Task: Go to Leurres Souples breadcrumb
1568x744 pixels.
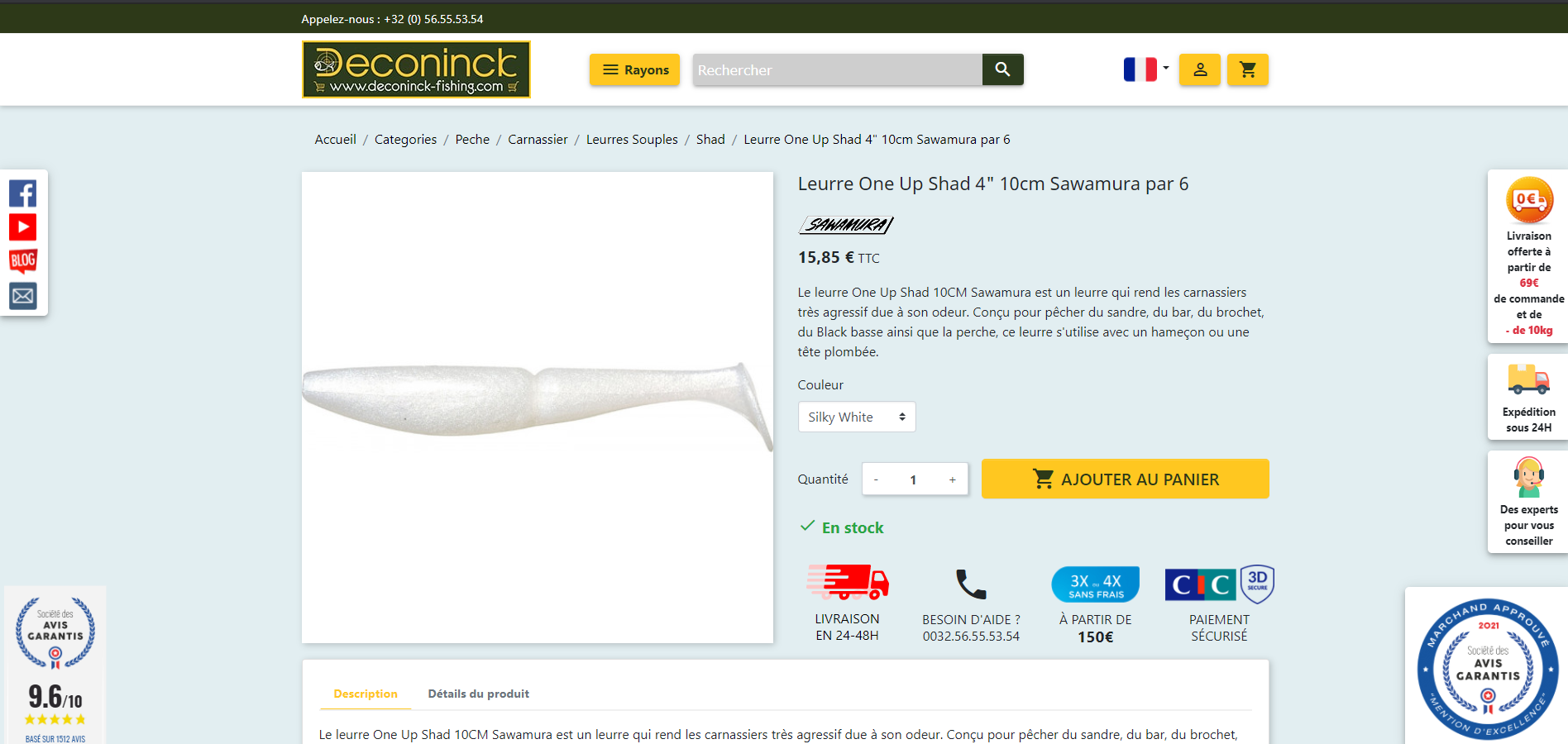Action: 632,140
